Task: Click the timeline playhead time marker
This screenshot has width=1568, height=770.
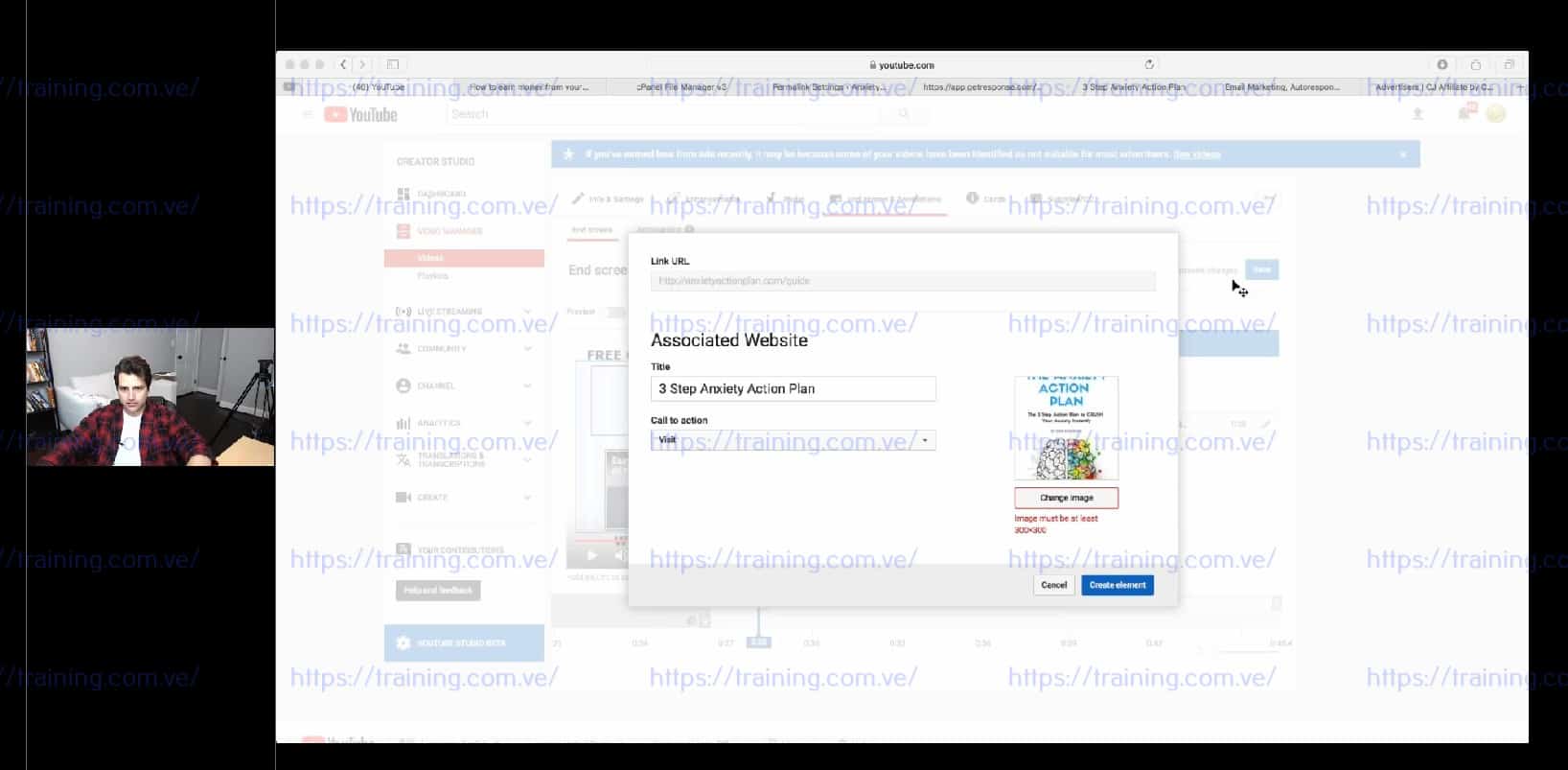Action: click(758, 642)
